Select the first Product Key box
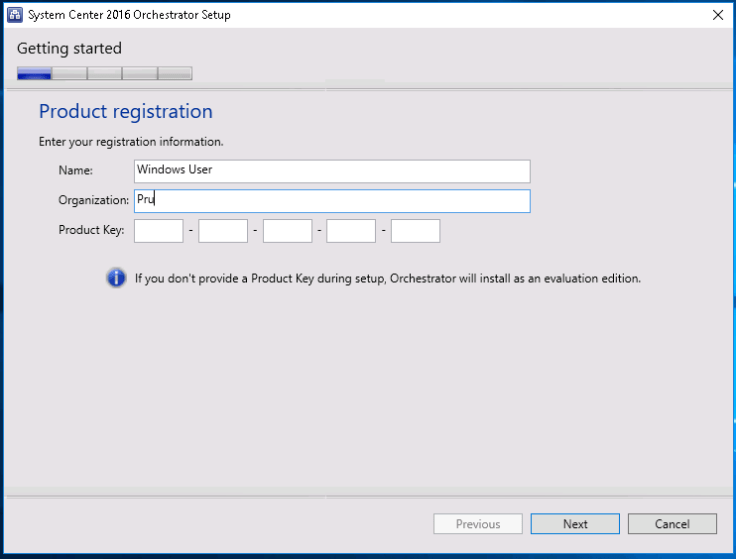Image resolution: width=736 pixels, height=559 pixels. pos(159,231)
